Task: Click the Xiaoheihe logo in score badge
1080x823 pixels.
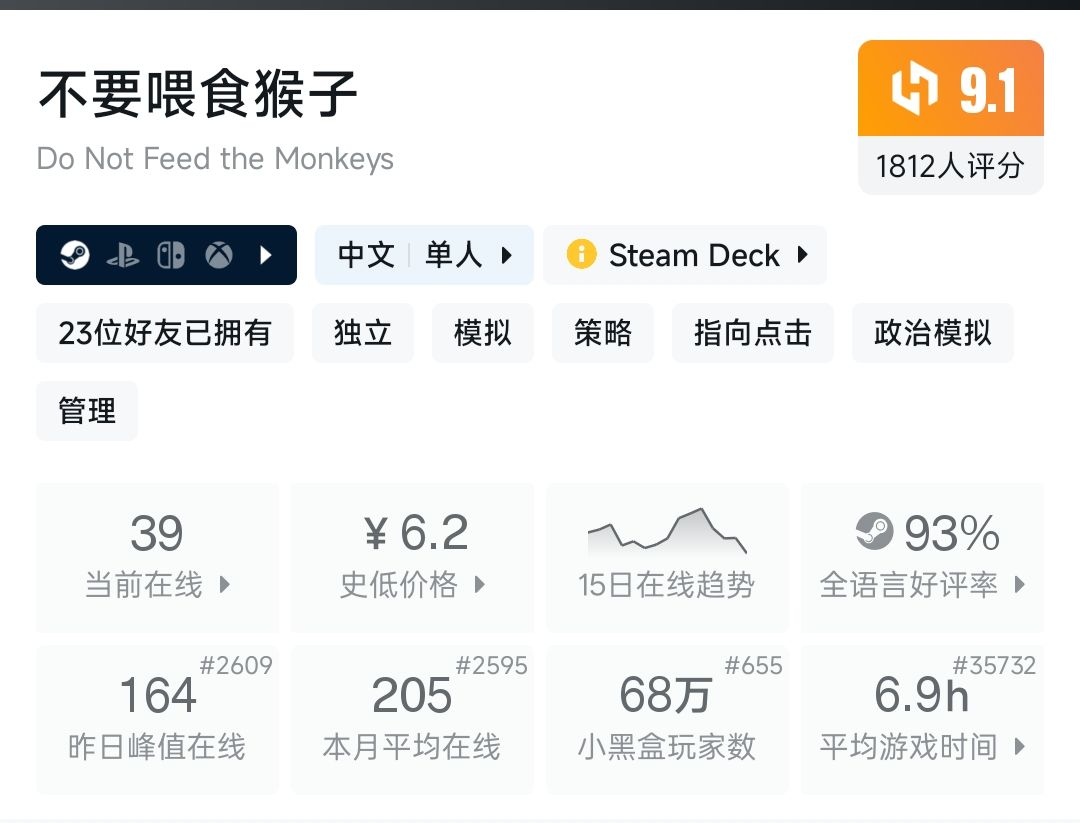Action: coord(915,89)
